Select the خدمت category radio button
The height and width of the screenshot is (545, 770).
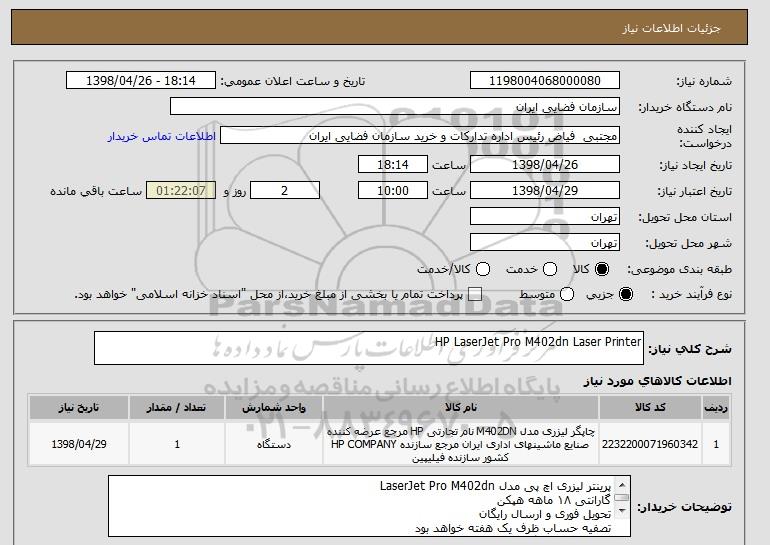pyautogui.click(x=550, y=269)
